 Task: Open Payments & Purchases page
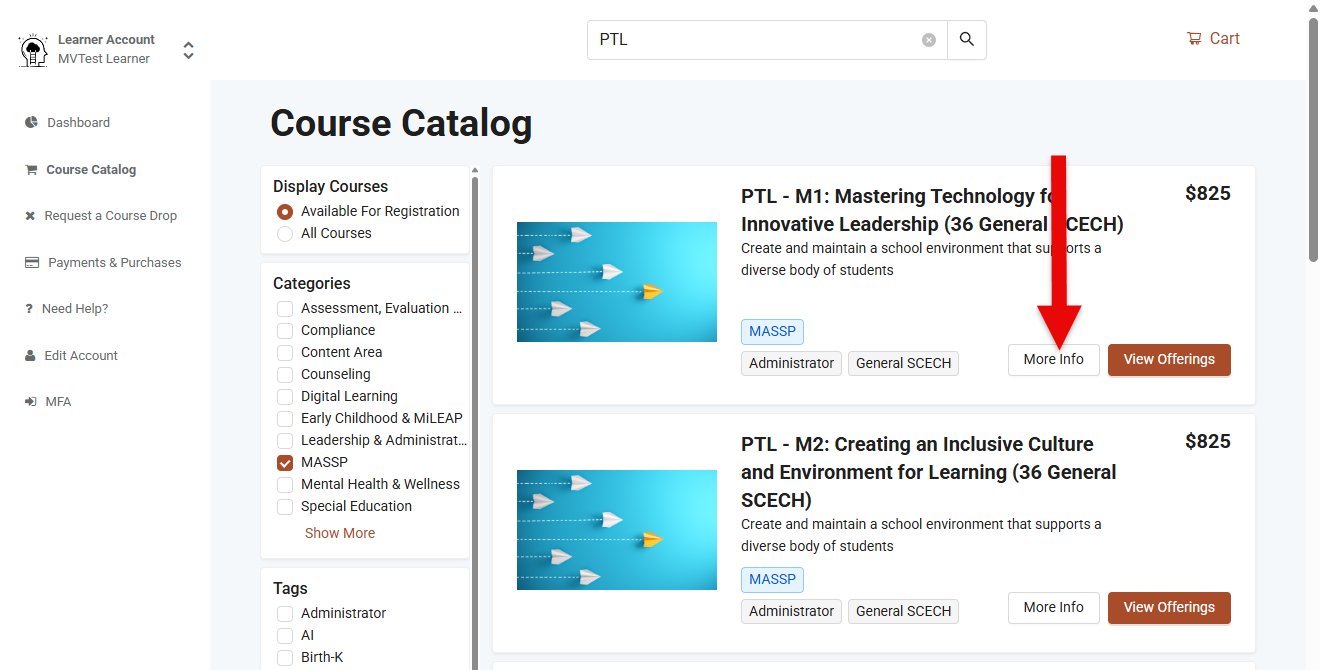click(x=115, y=263)
